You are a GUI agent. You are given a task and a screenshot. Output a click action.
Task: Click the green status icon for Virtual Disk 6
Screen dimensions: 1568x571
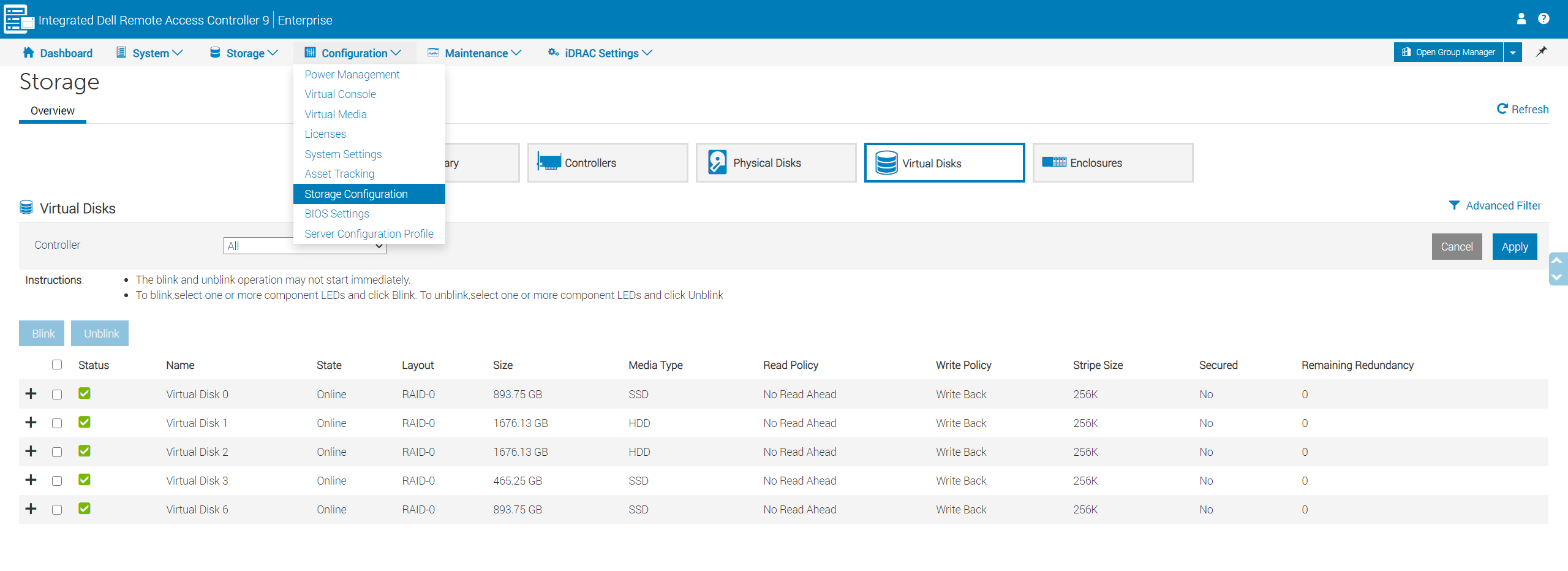click(x=85, y=509)
